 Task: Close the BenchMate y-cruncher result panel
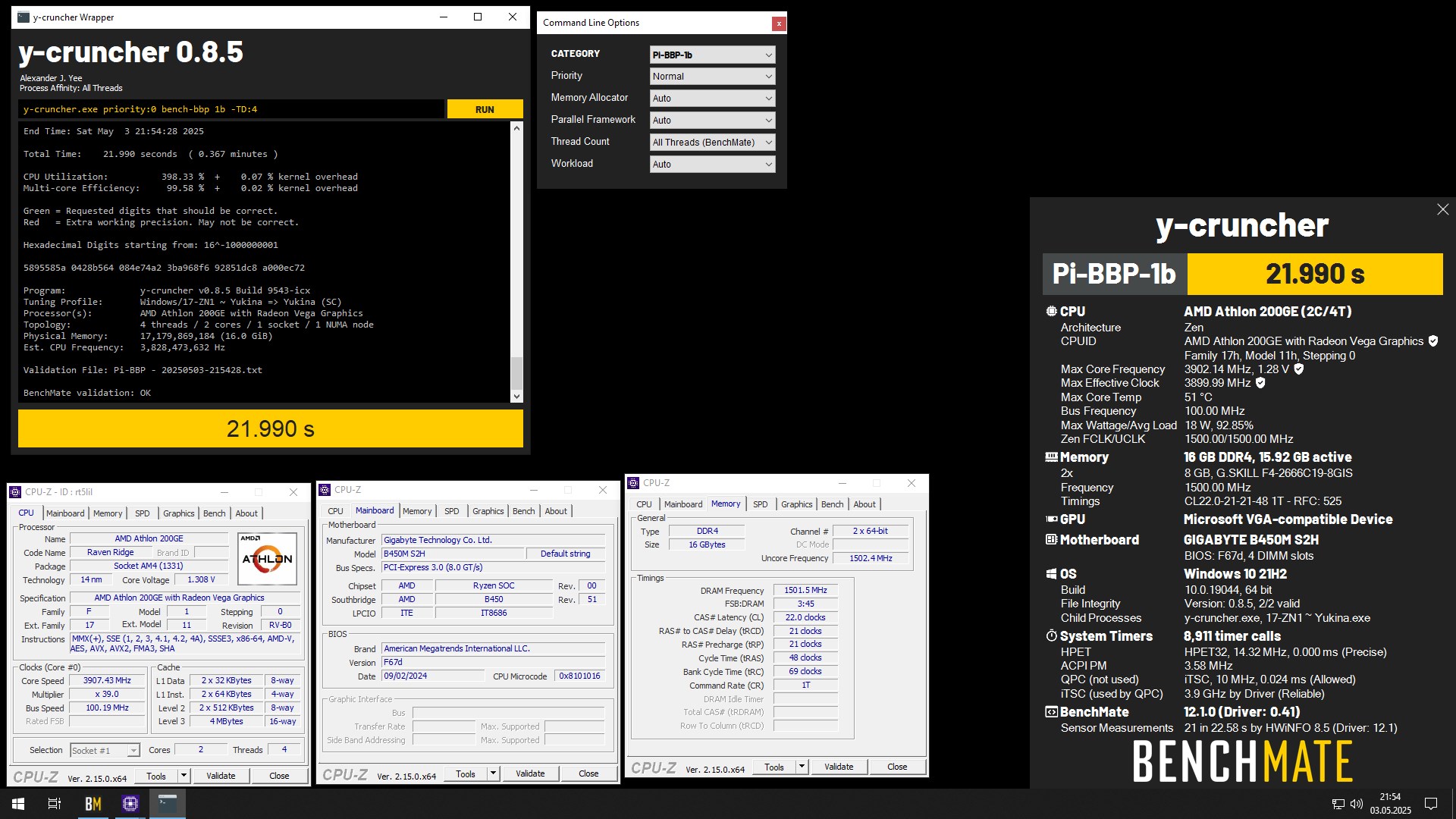point(1442,209)
